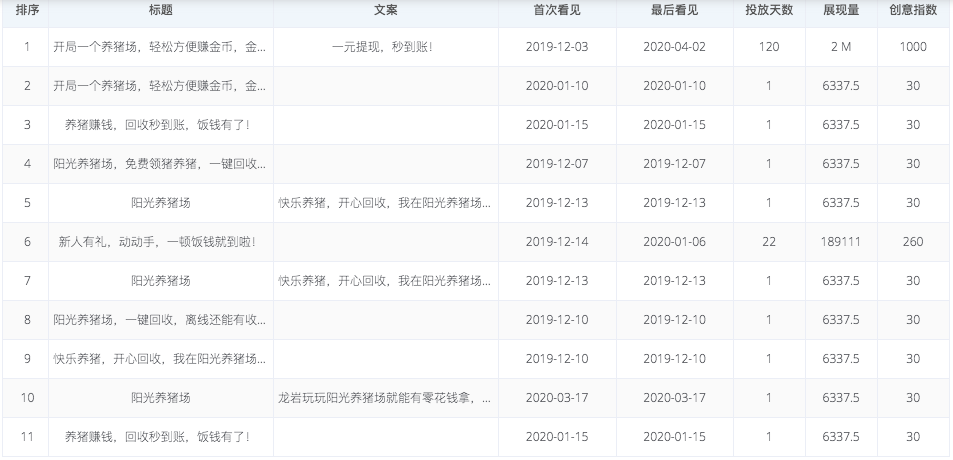Click title 阳光养猪场，免费领猪养猪

(160, 163)
